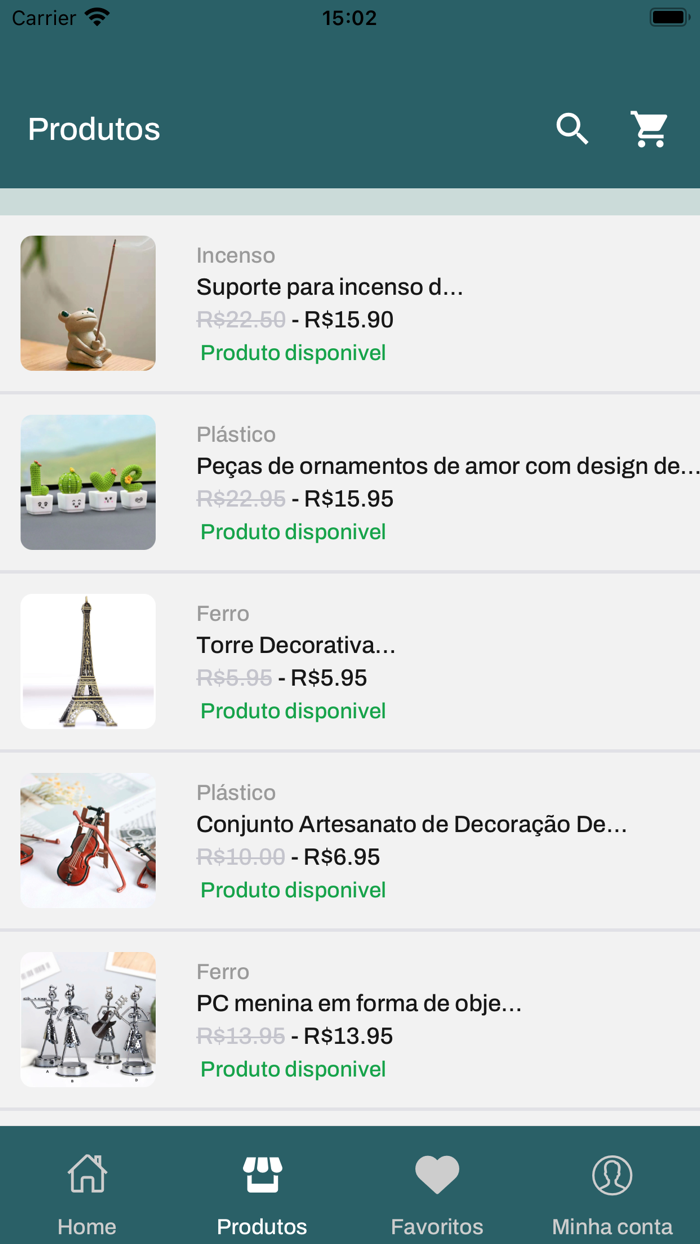The width and height of the screenshot is (700, 1244).
Task: Tap the violin decoration set thumbnail
Action: (88, 840)
